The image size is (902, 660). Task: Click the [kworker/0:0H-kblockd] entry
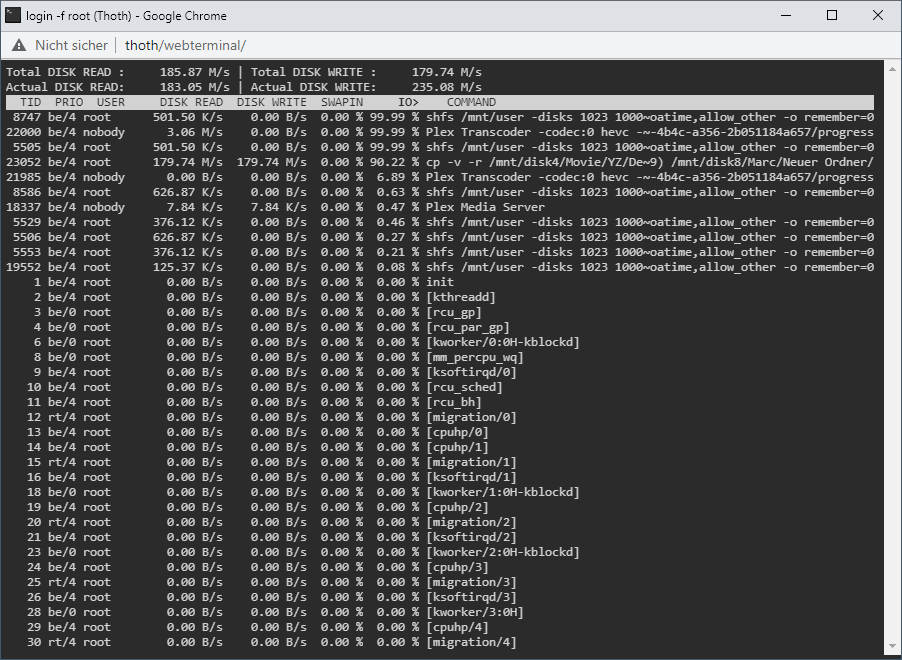point(503,342)
